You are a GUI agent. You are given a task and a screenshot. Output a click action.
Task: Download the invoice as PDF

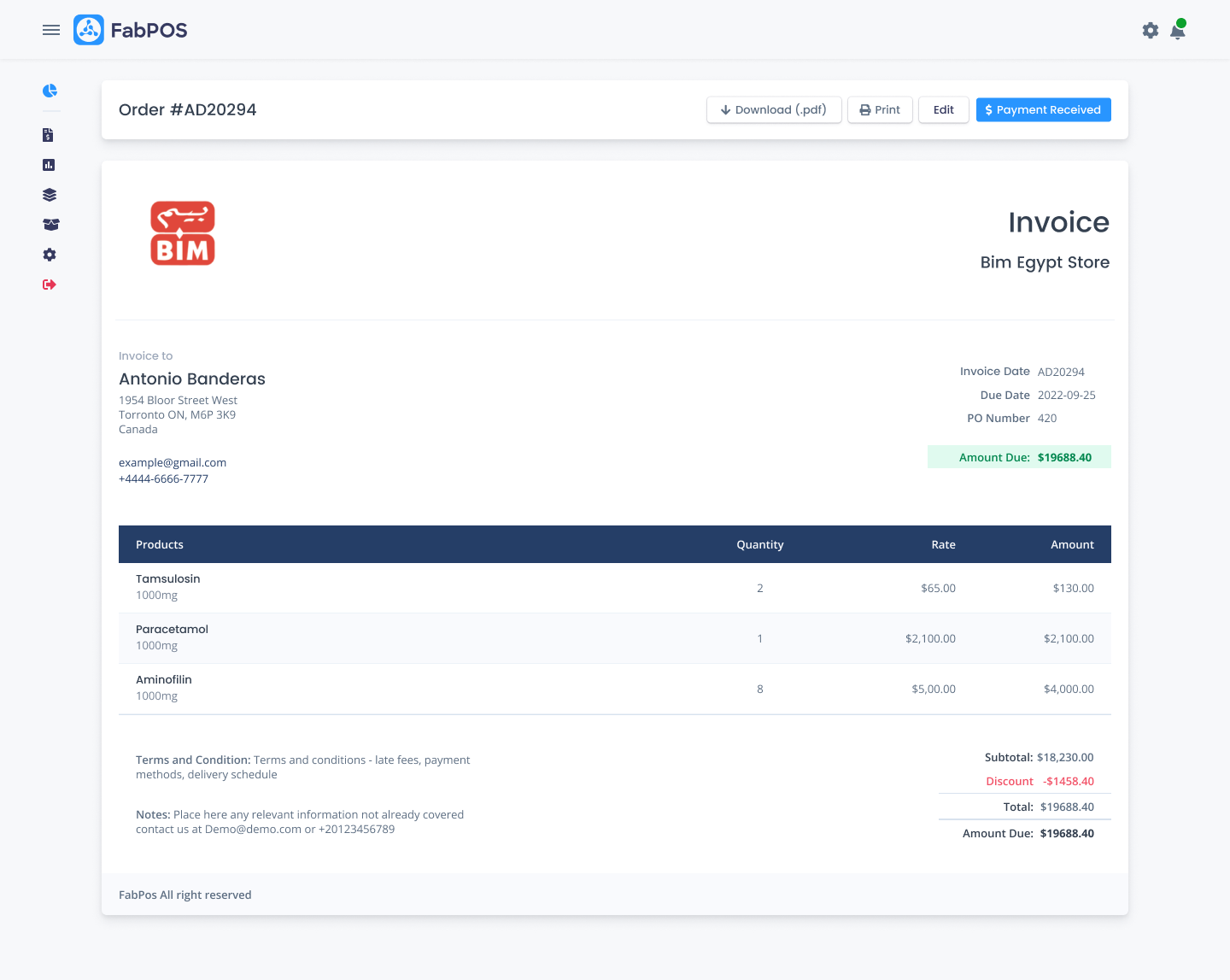tap(774, 109)
